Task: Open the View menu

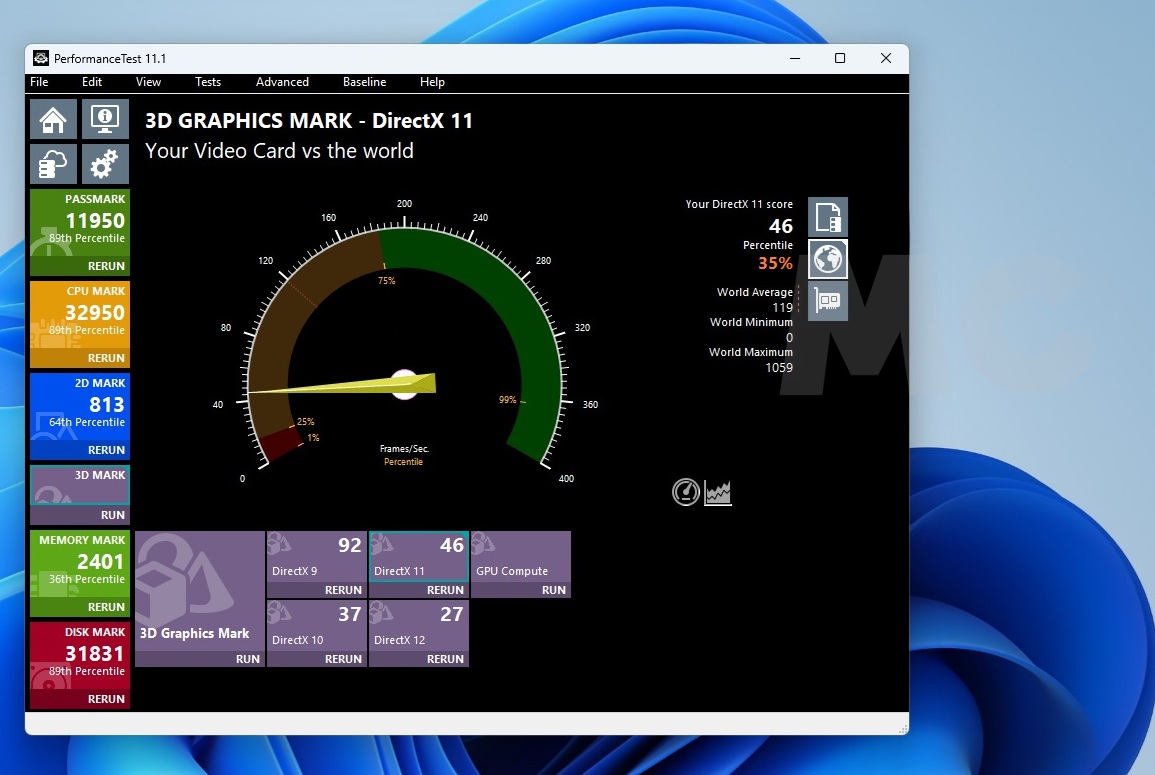Action: (x=148, y=82)
